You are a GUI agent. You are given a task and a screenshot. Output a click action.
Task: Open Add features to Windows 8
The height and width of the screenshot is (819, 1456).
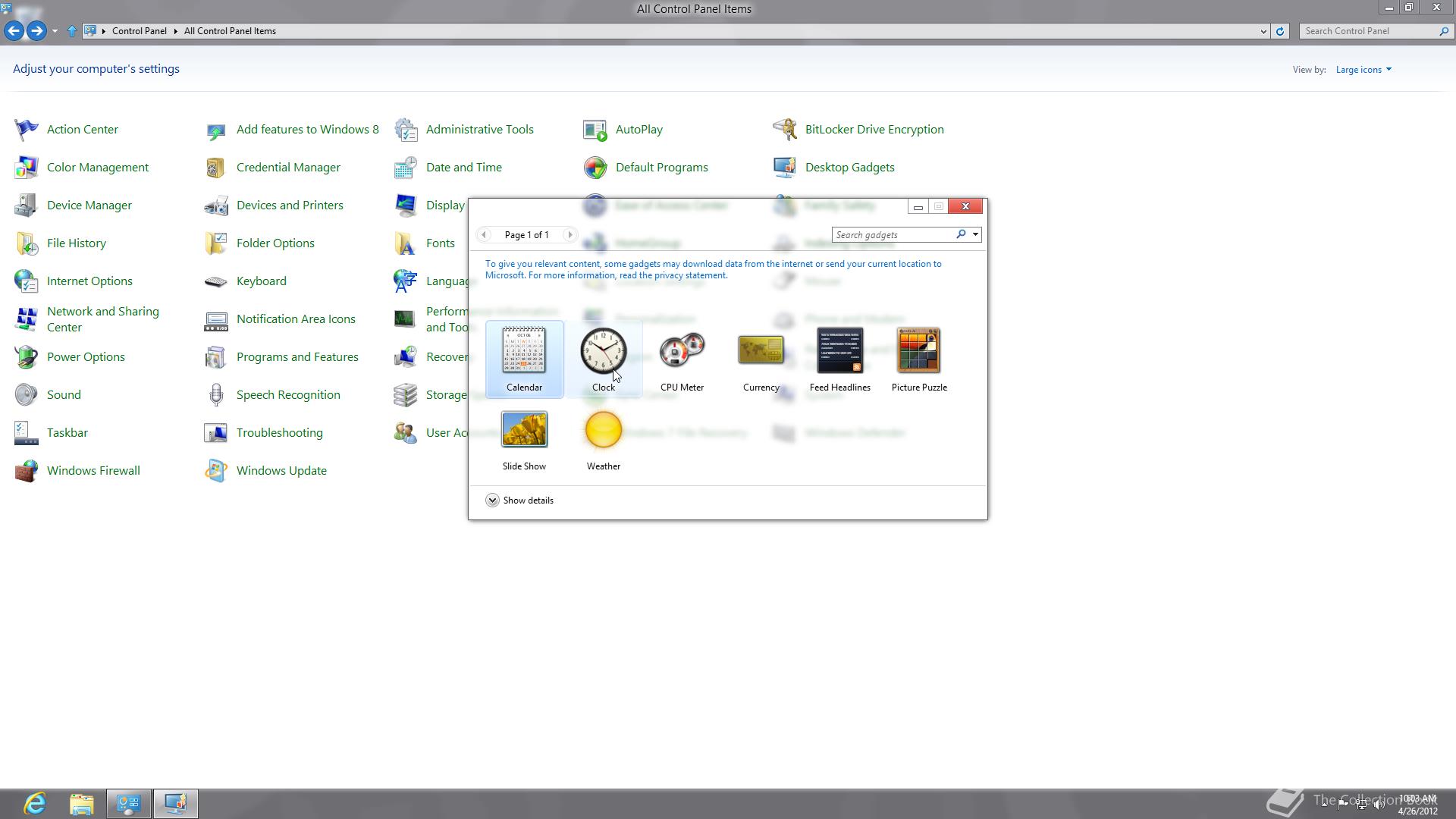(x=307, y=130)
